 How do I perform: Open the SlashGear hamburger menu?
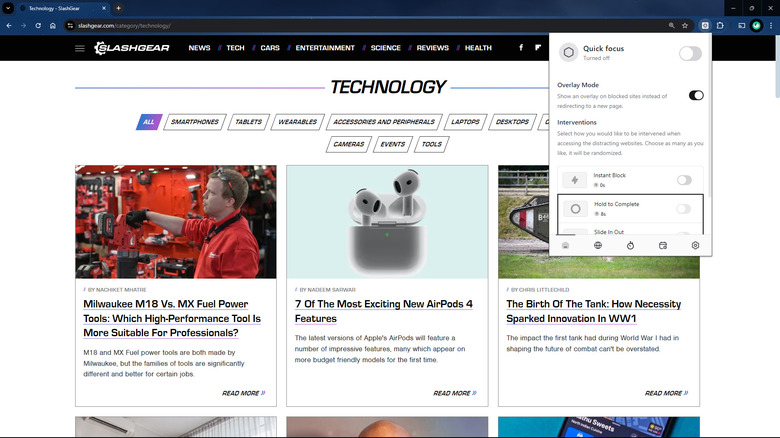pos(80,48)
